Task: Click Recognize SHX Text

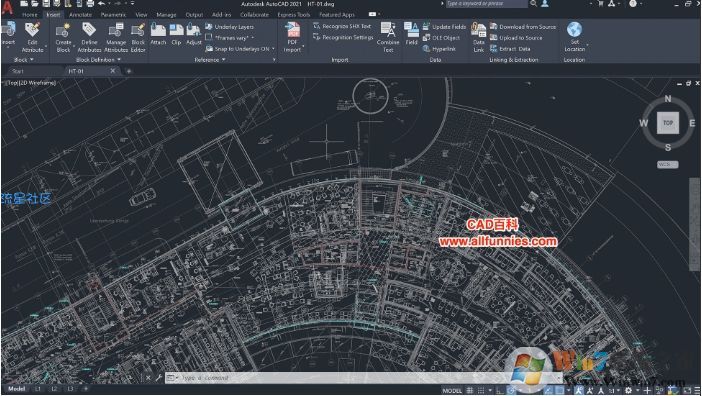Action: point(342,26)
